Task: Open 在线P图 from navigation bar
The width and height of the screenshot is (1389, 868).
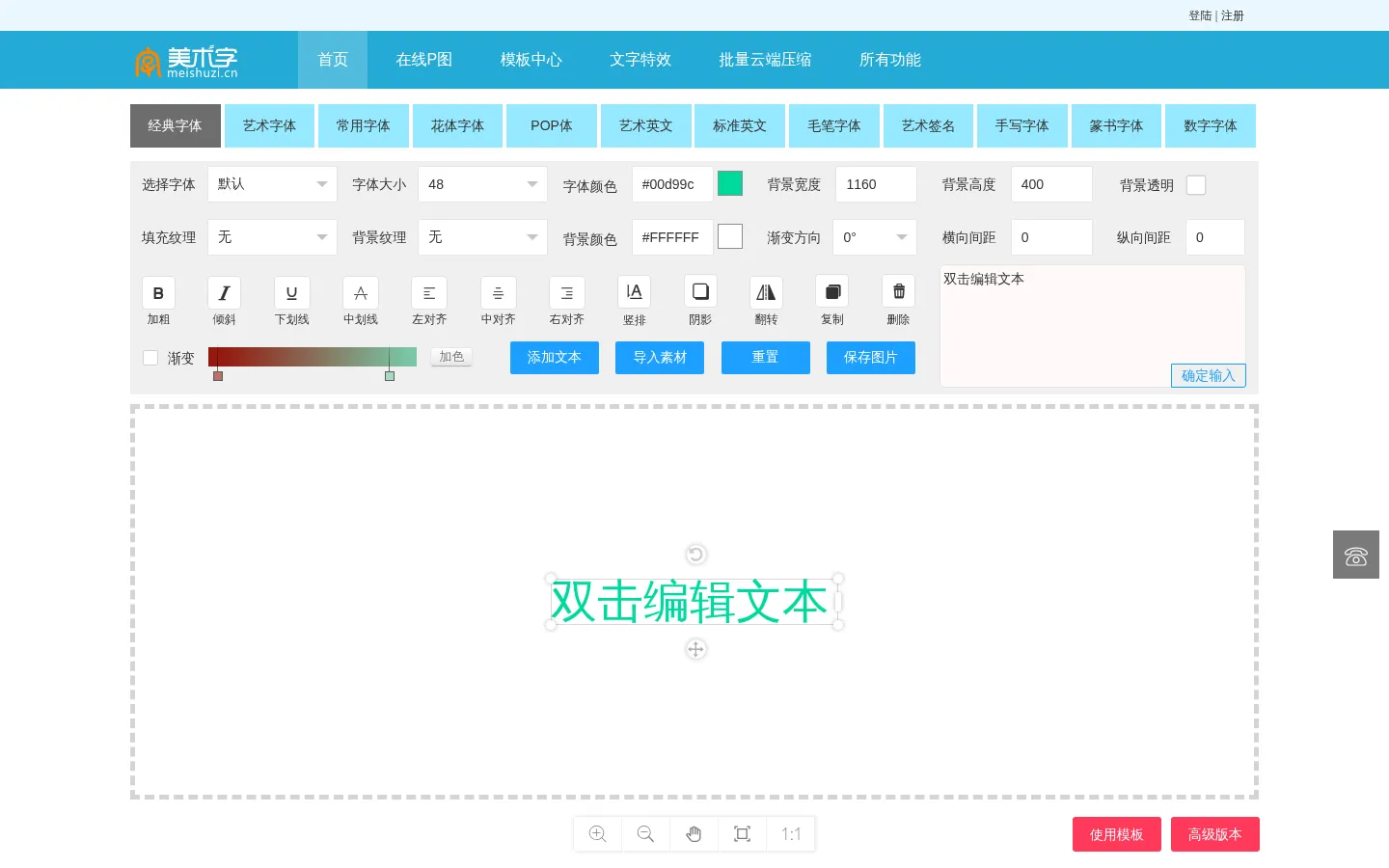Action: click(424, 60)
